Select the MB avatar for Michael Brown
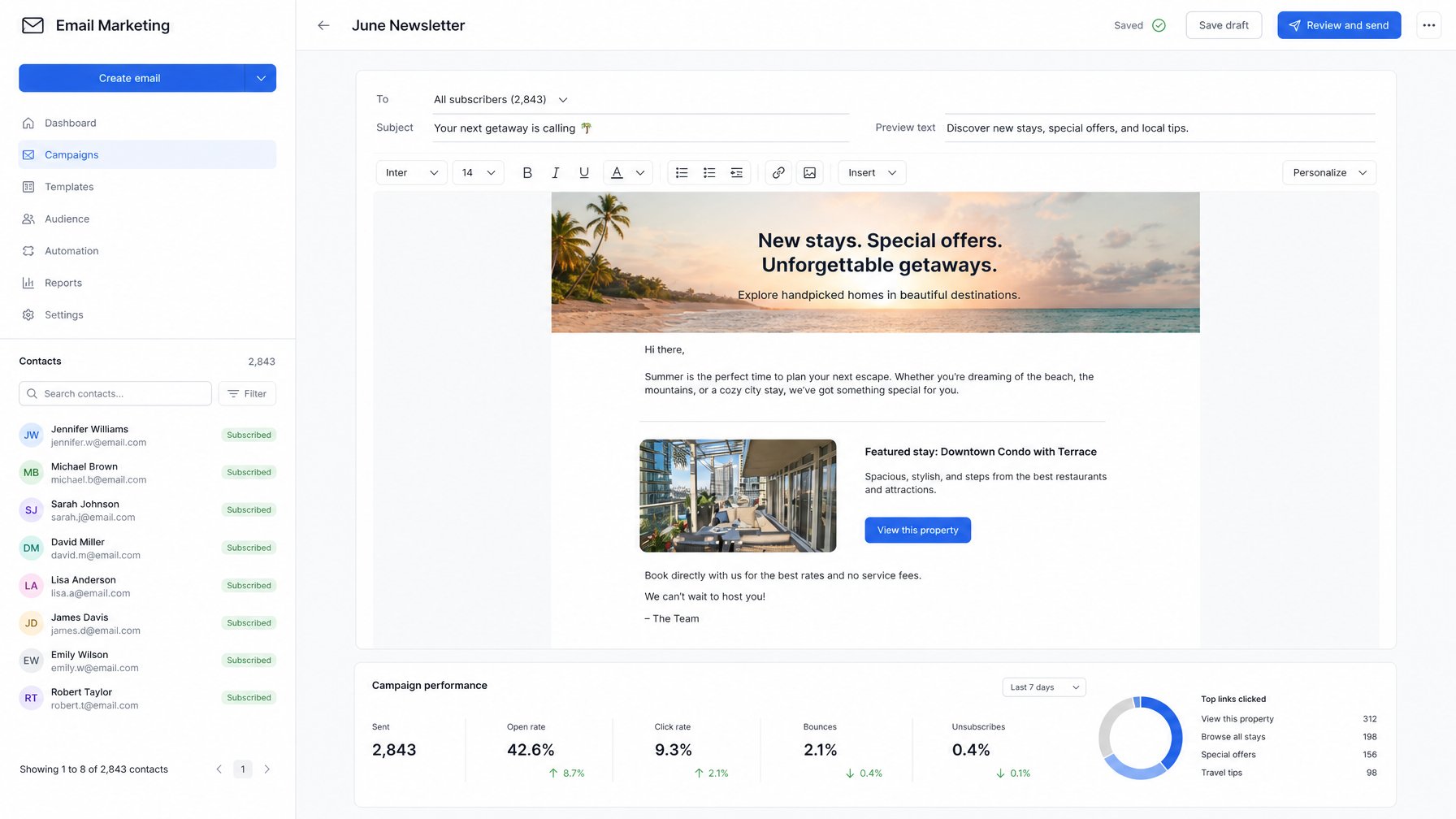This screenshot has width=1456, height=819. pos(31,473)
